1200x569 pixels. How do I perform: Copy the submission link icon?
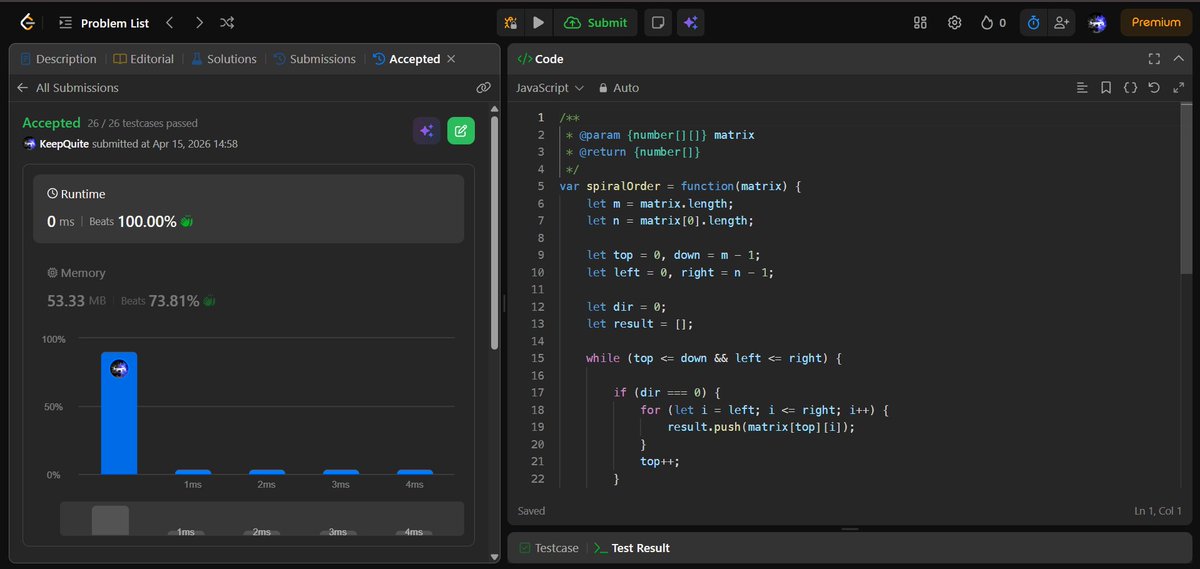(x=483, y=88)
